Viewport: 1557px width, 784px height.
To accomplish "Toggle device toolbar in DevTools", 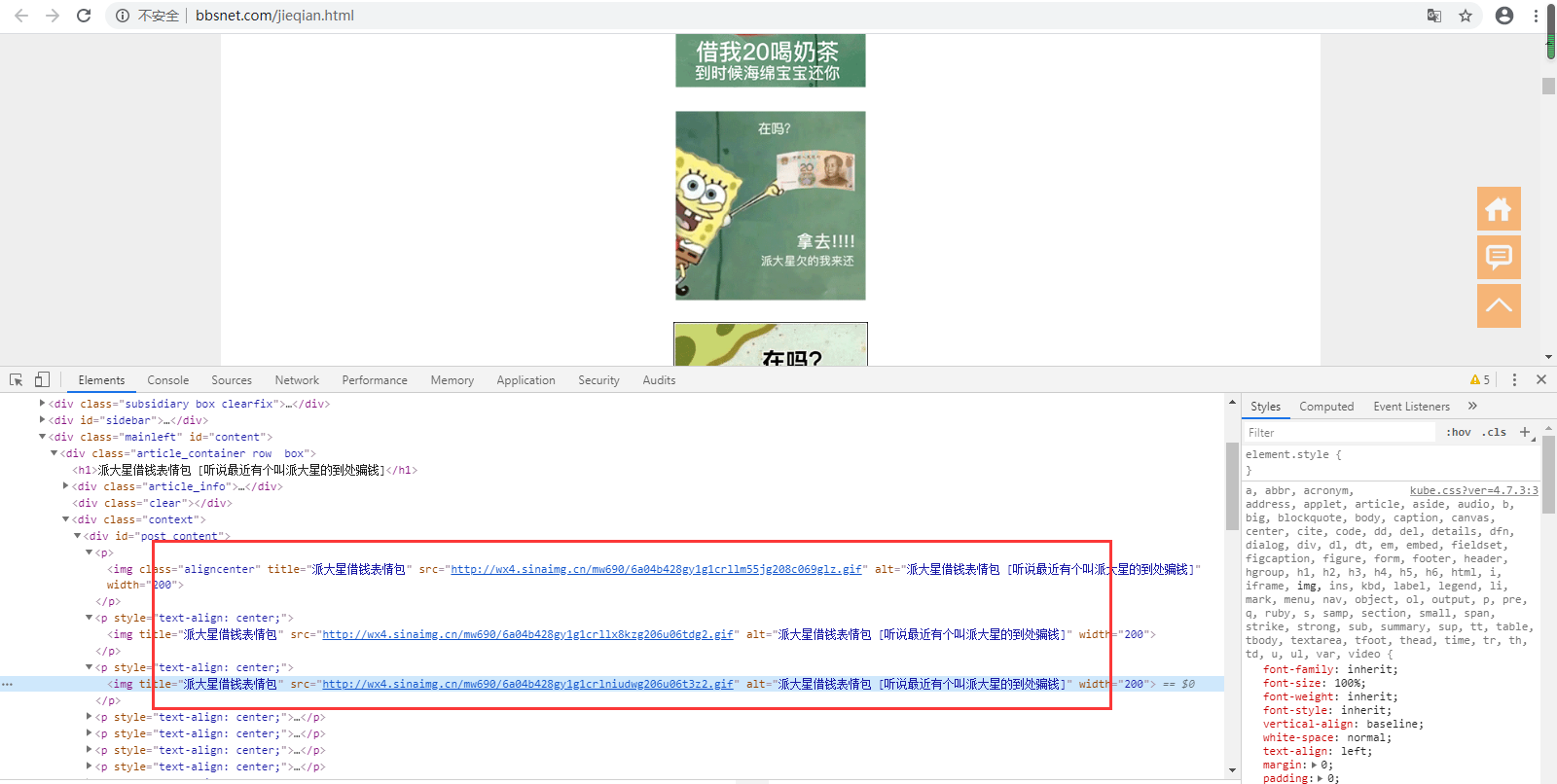I will coord(42,379).
